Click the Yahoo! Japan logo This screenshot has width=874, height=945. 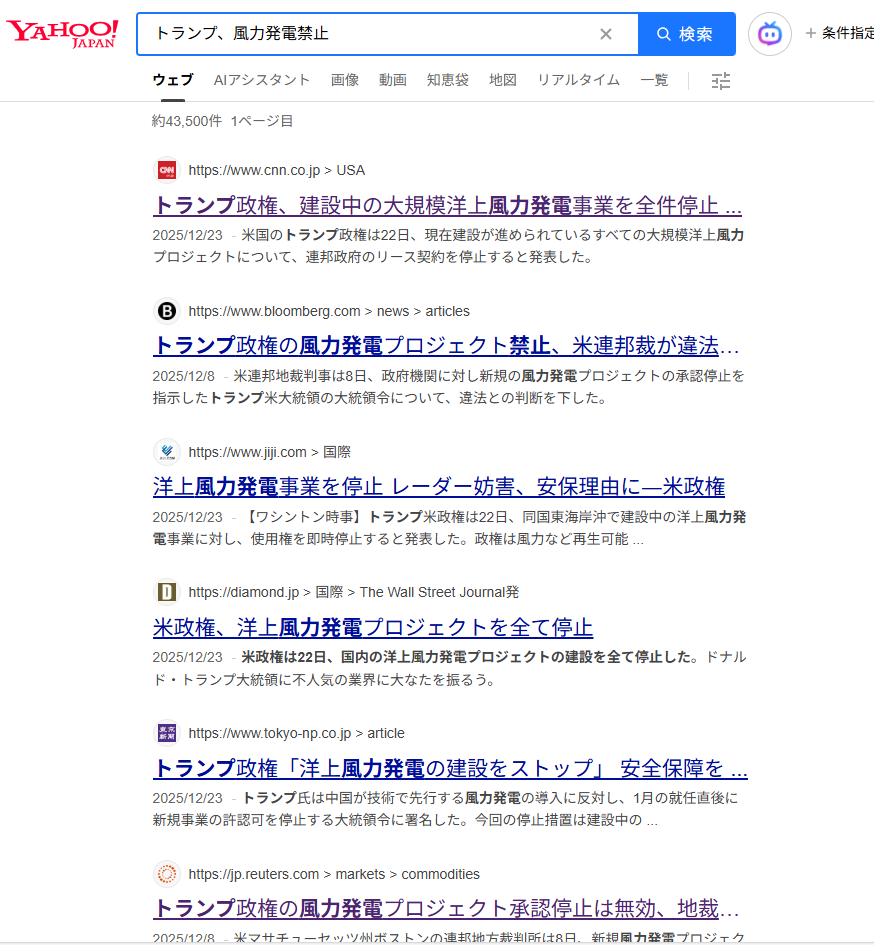[x=62, y=33]
